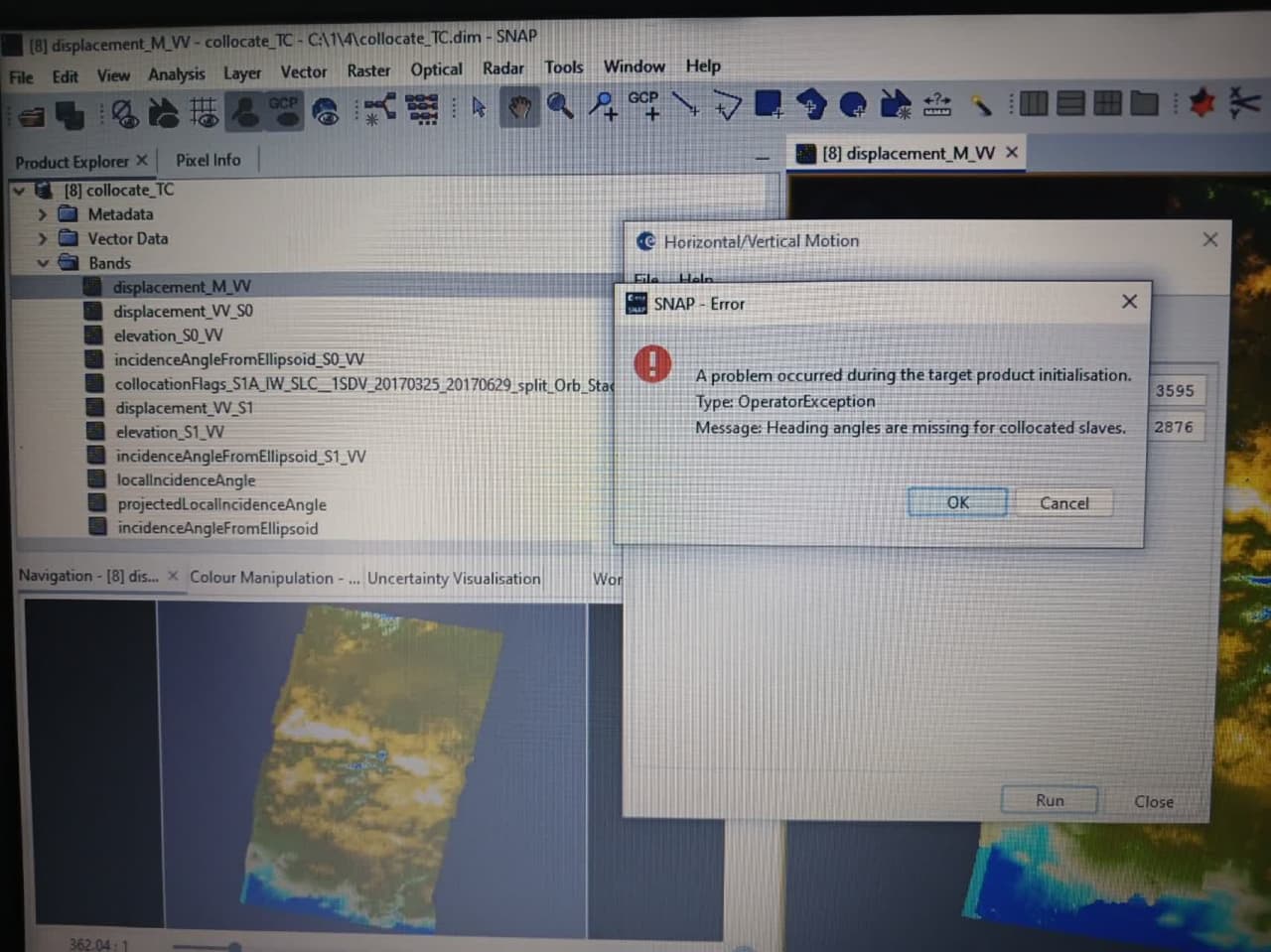Expand the Metadata folder
This screenshot has height=952, width=1271.
coord(42,213)
